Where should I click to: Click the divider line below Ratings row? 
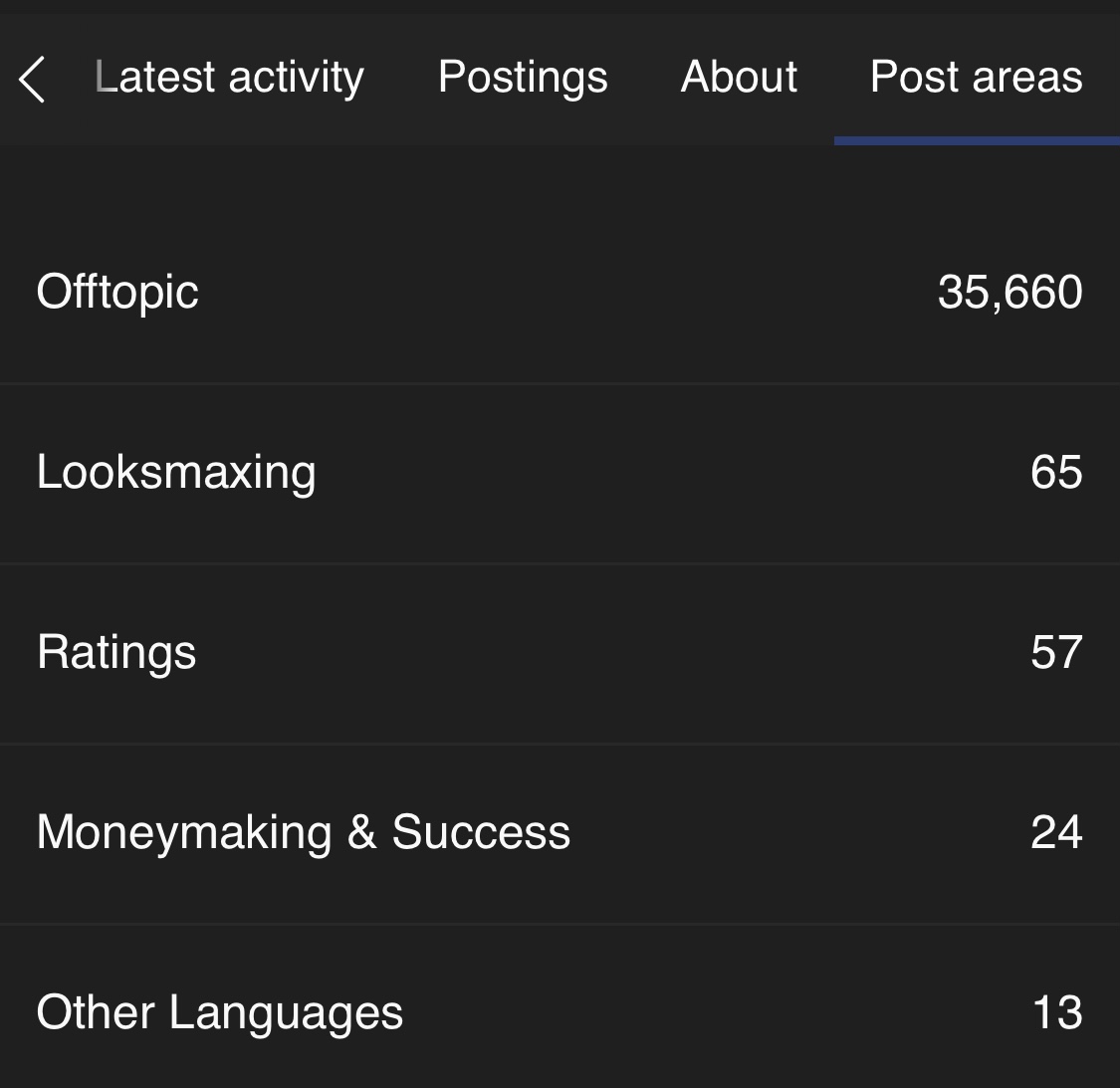pyautogui.click(x=560, y=744)
